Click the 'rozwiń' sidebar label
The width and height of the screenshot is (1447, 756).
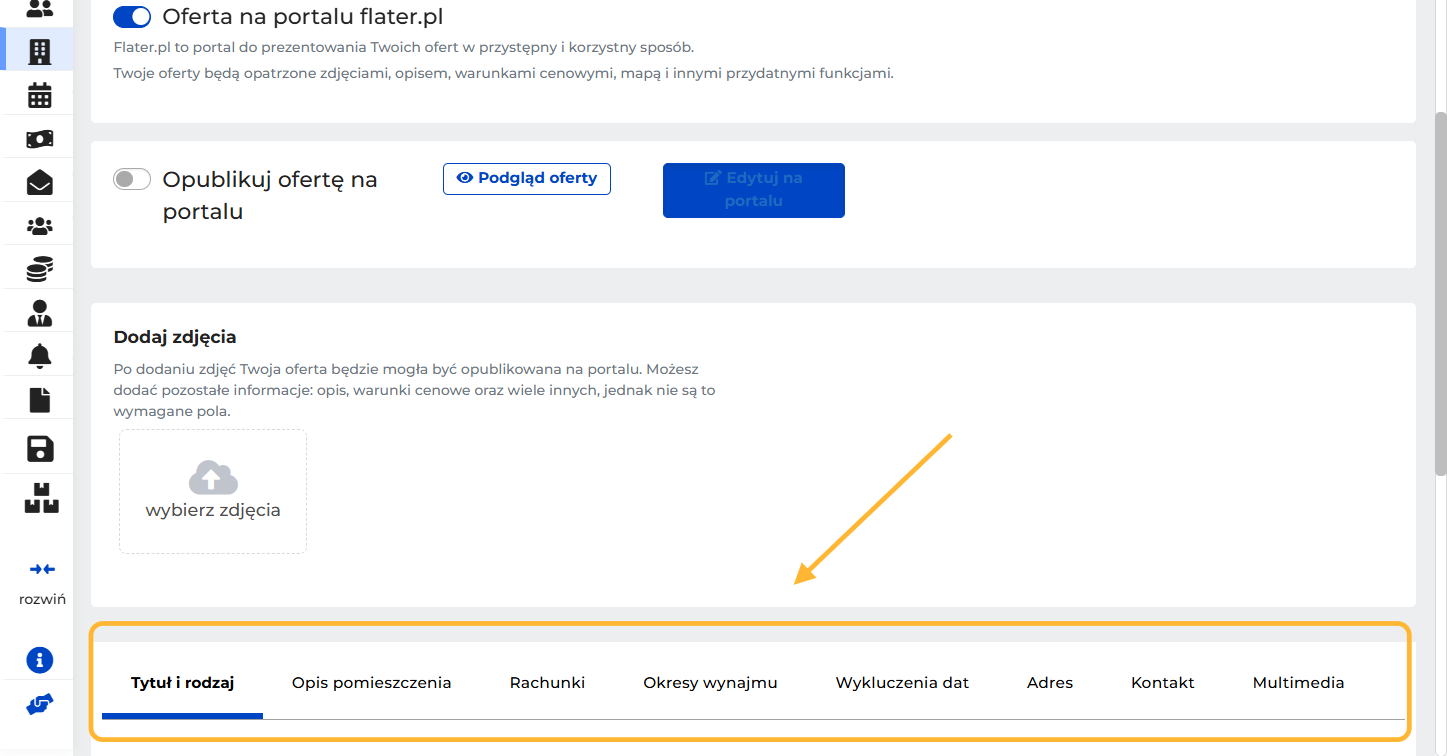(x=42, y=599)
